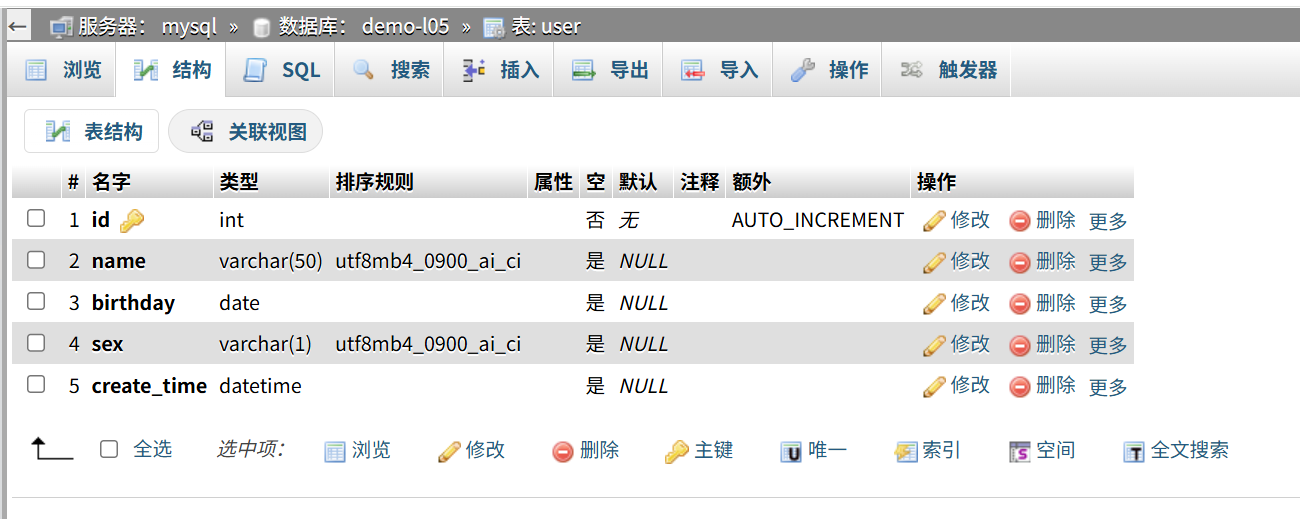Click the red 删除 icon for name column

click(1020, 263)
